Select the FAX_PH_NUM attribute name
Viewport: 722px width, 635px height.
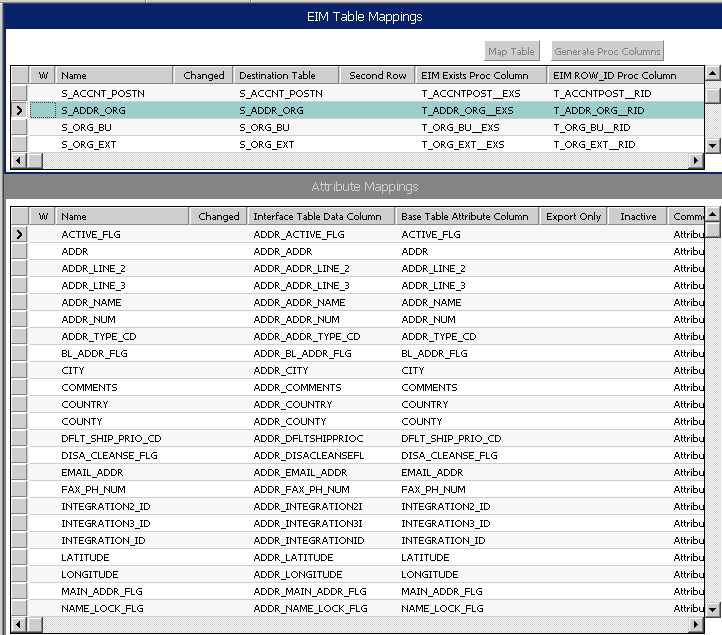(93, 489)
